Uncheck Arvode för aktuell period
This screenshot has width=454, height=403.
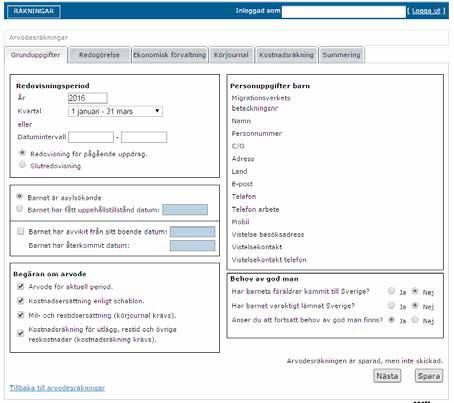click(21, 286)
